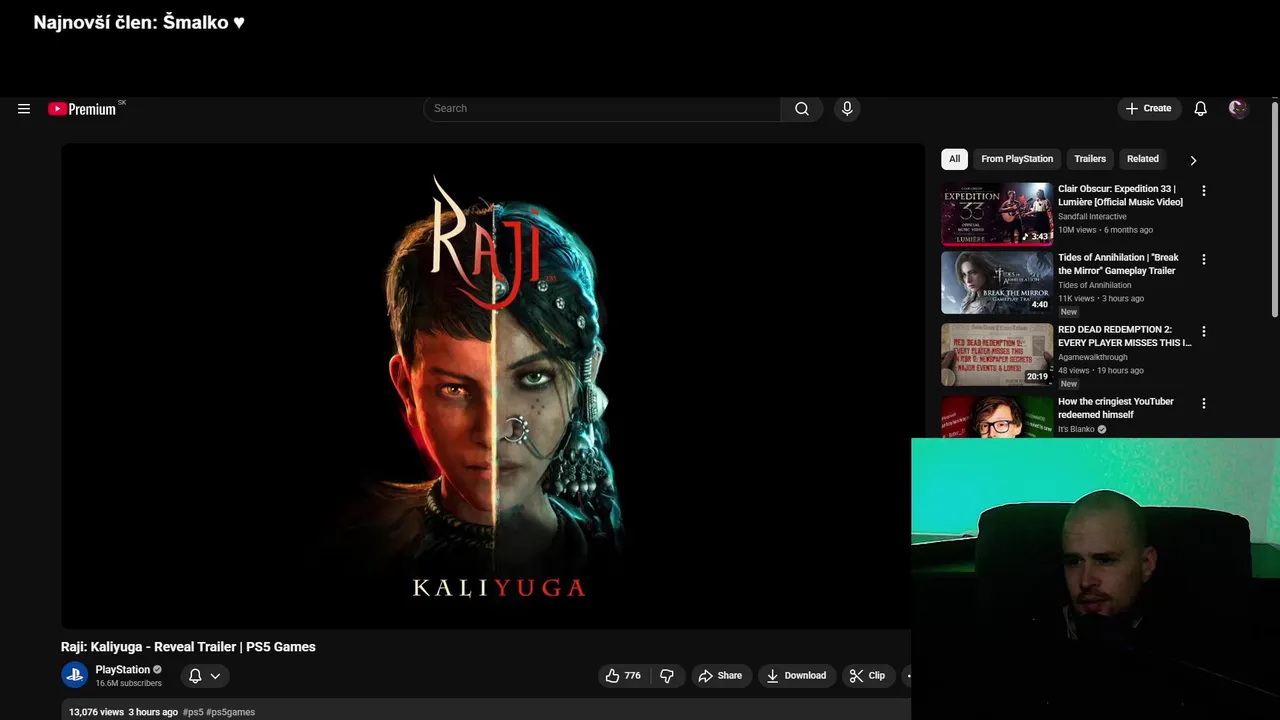Open How the cringiest YouTuber title

click(1116, 408)
